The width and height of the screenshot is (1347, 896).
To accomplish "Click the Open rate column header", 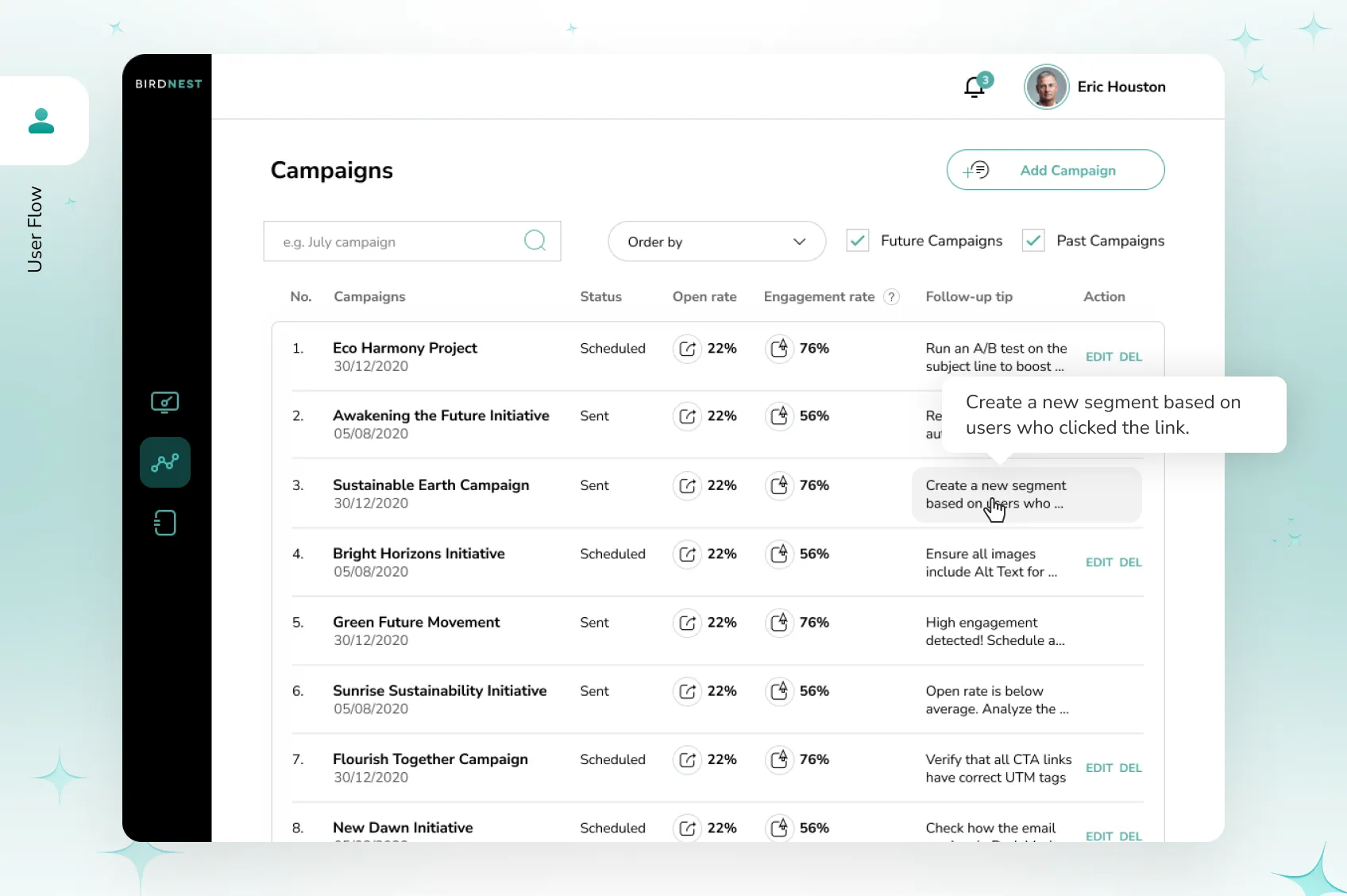I will click(x=704, y=296).
